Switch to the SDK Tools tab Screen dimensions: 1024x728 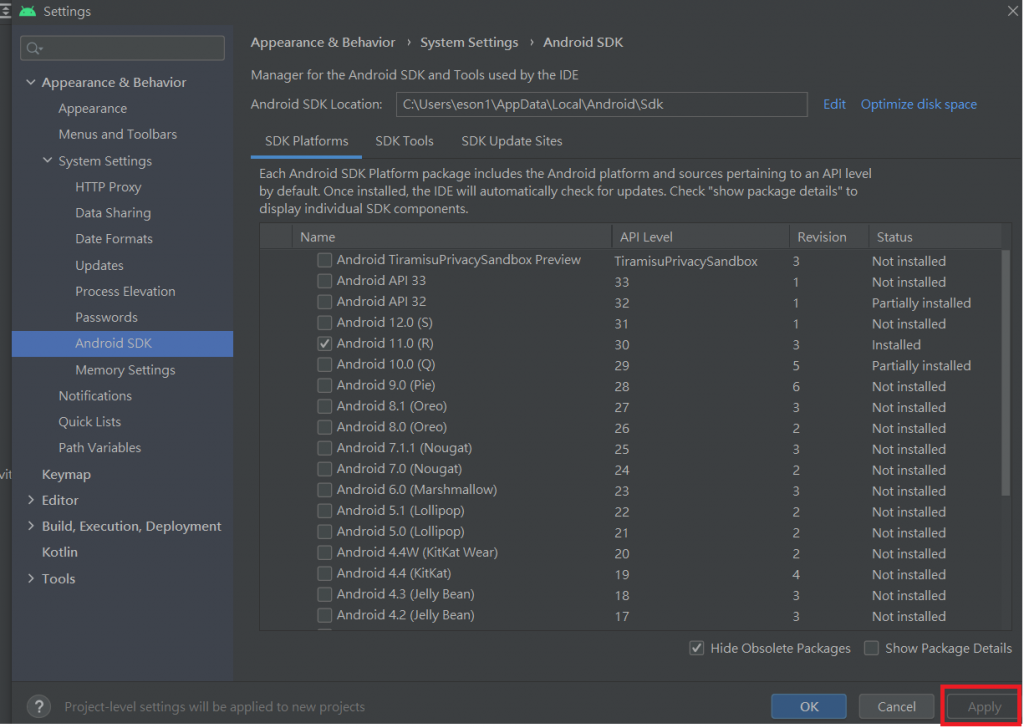point(404,141)
